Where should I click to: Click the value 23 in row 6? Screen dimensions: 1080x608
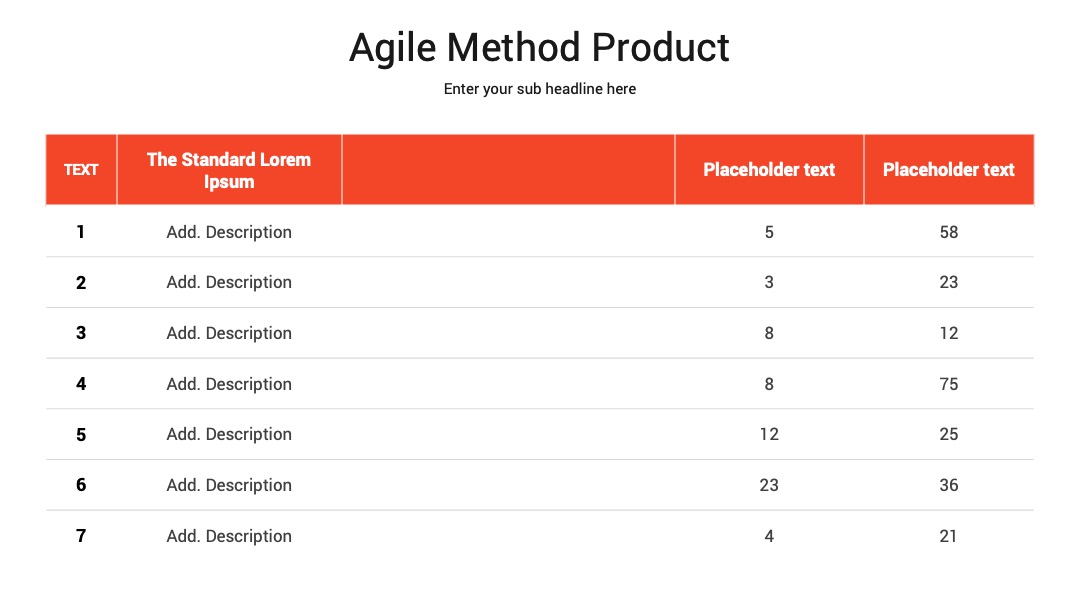[x=769, y=485]
